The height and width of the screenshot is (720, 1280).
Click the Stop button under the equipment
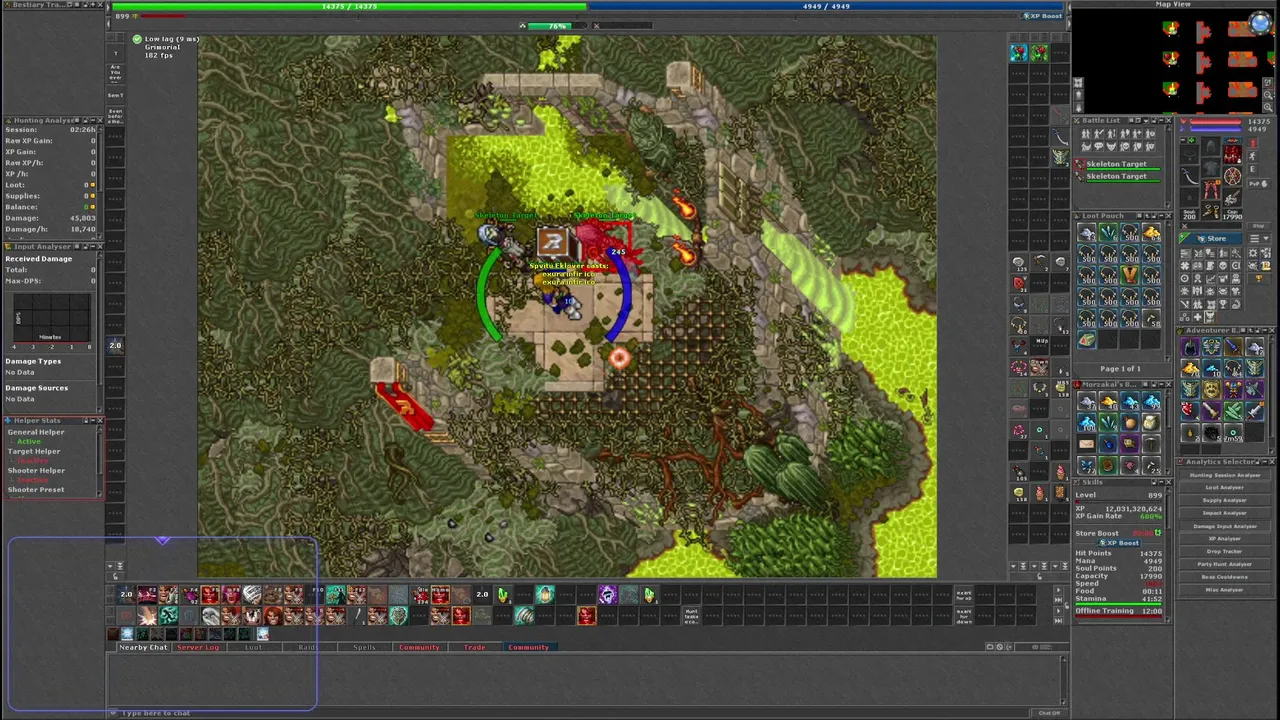coord(1258,226)
